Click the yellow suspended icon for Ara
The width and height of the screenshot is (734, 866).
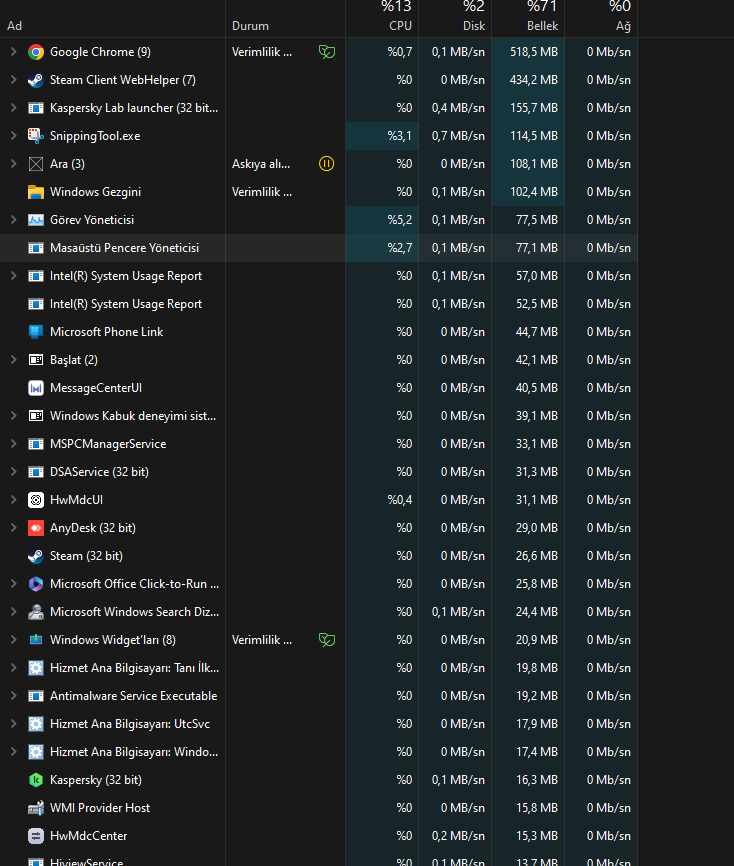[x=326, y=164]
